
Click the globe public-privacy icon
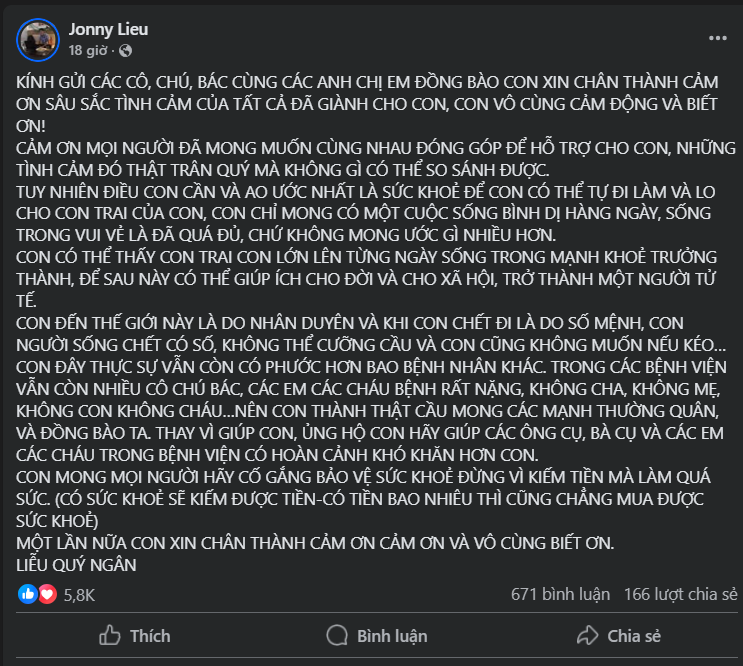coord(125,50)
